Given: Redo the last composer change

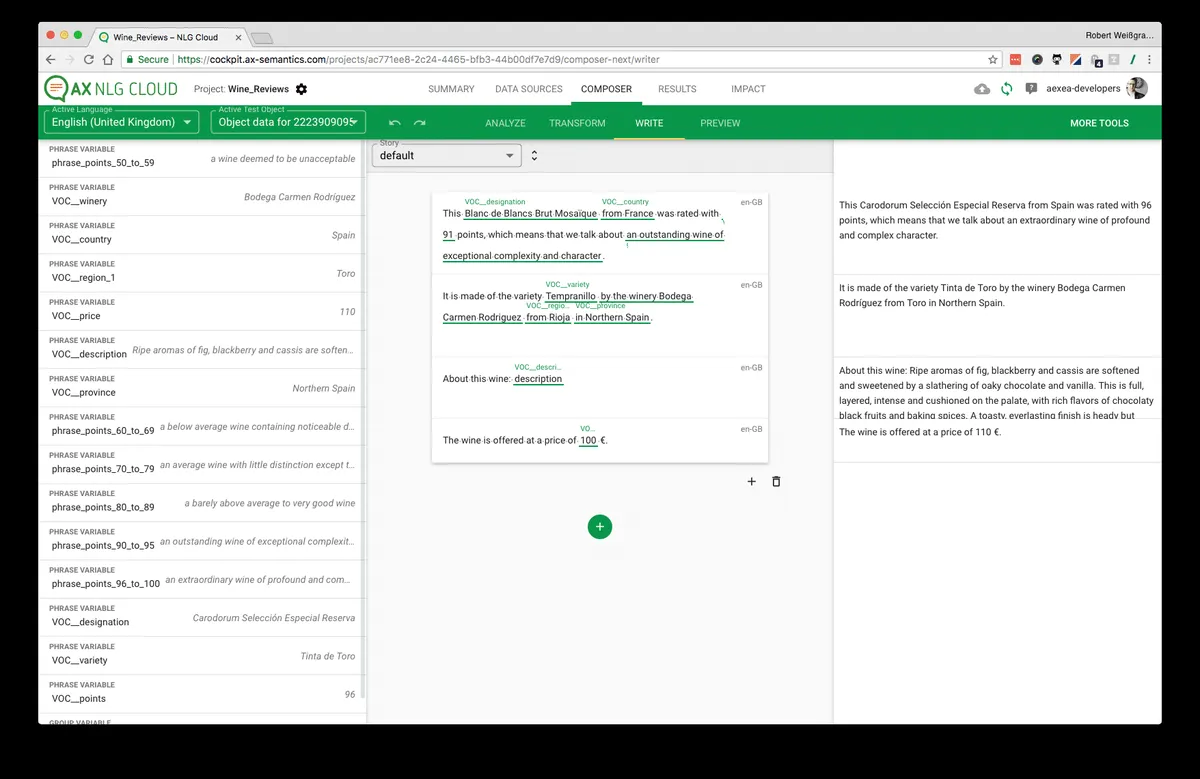Looking at the screenshot, I should 420,123.
